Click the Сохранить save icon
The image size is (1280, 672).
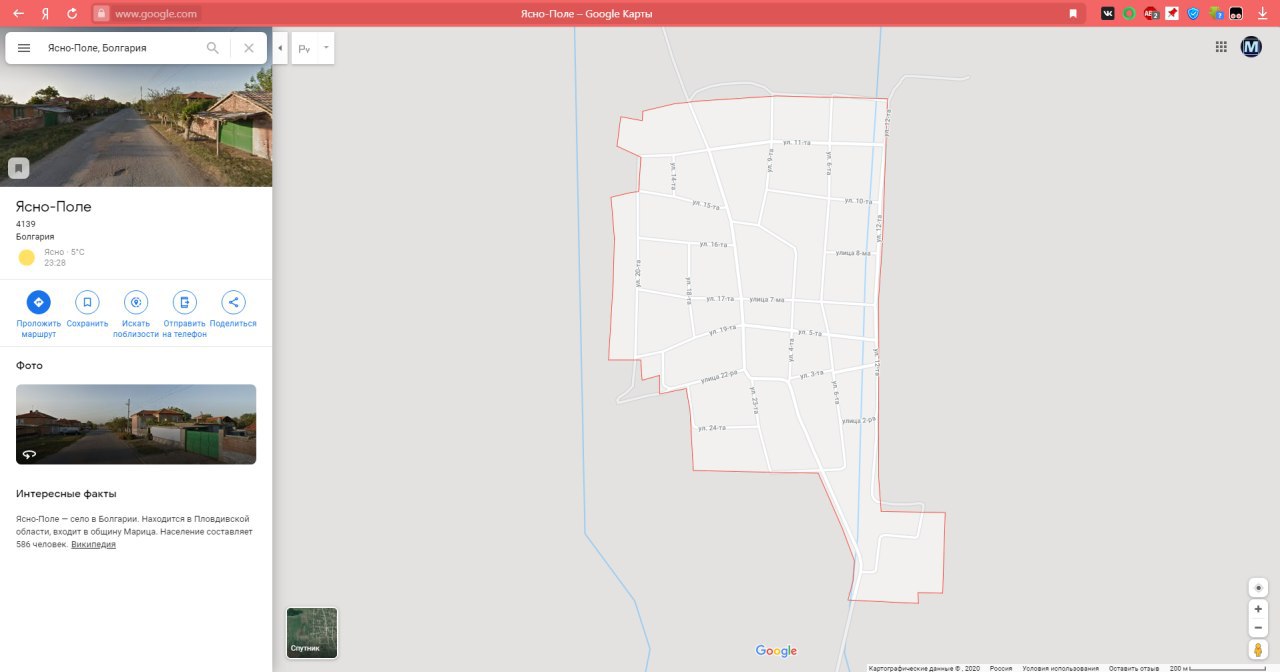tap(87, 302)
